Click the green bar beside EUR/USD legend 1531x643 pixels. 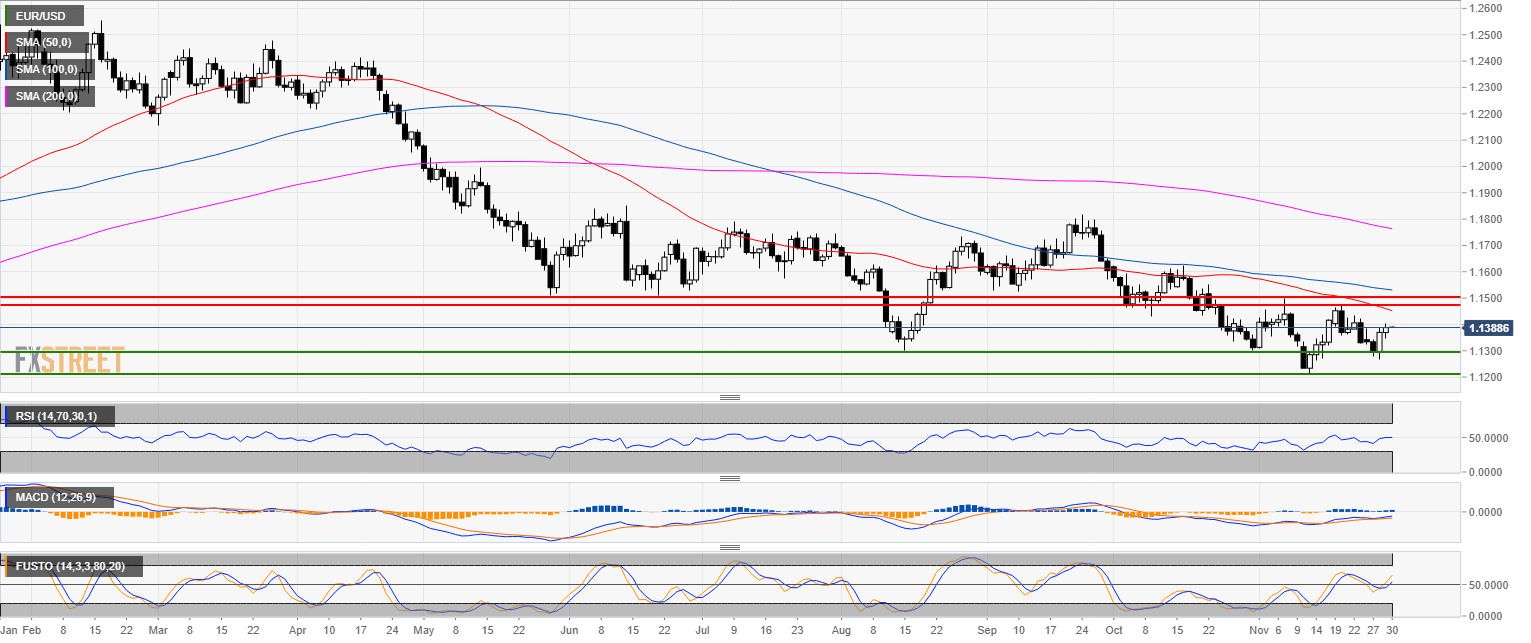click(5, 16)
